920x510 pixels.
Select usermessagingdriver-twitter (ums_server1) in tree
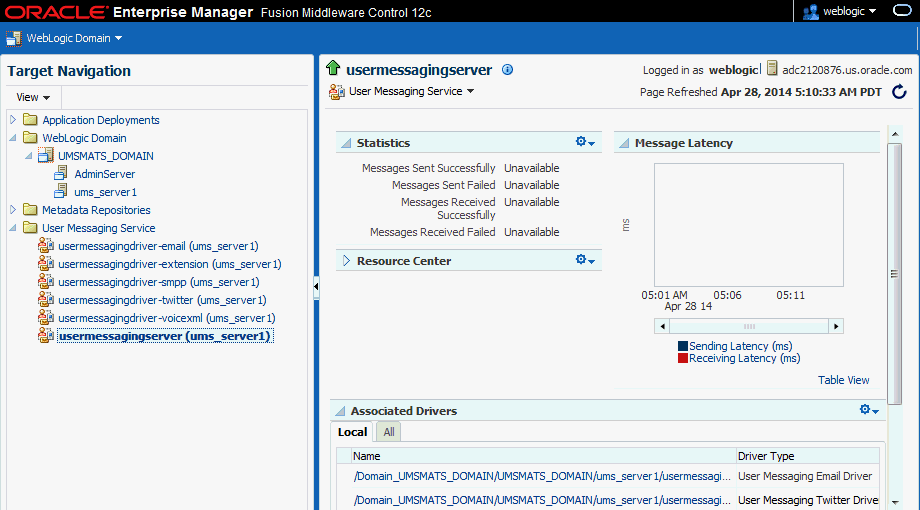(162, 300)
